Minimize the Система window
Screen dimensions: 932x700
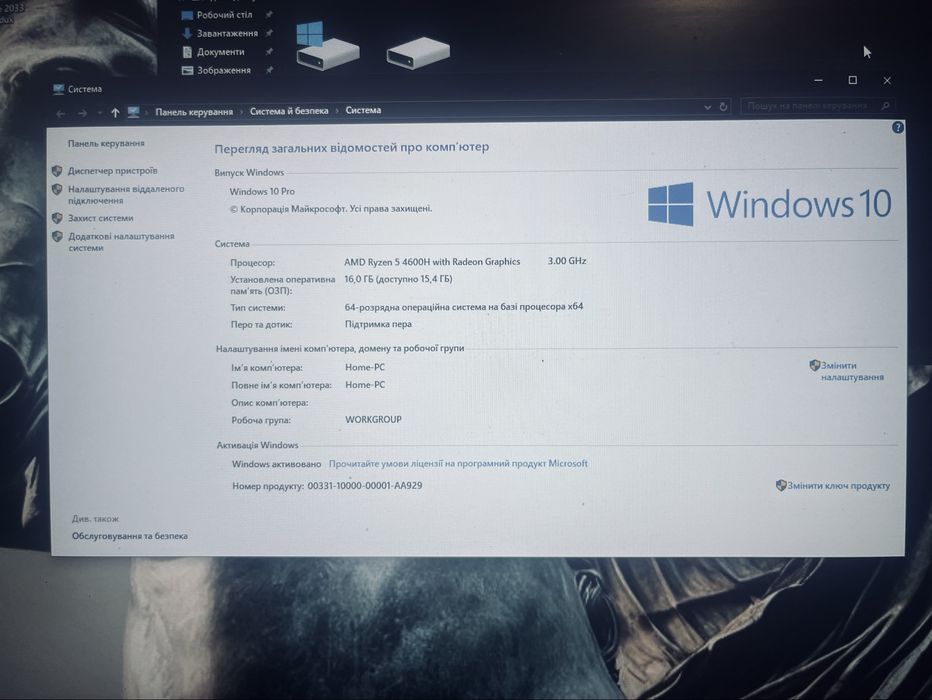pos(818,80)
